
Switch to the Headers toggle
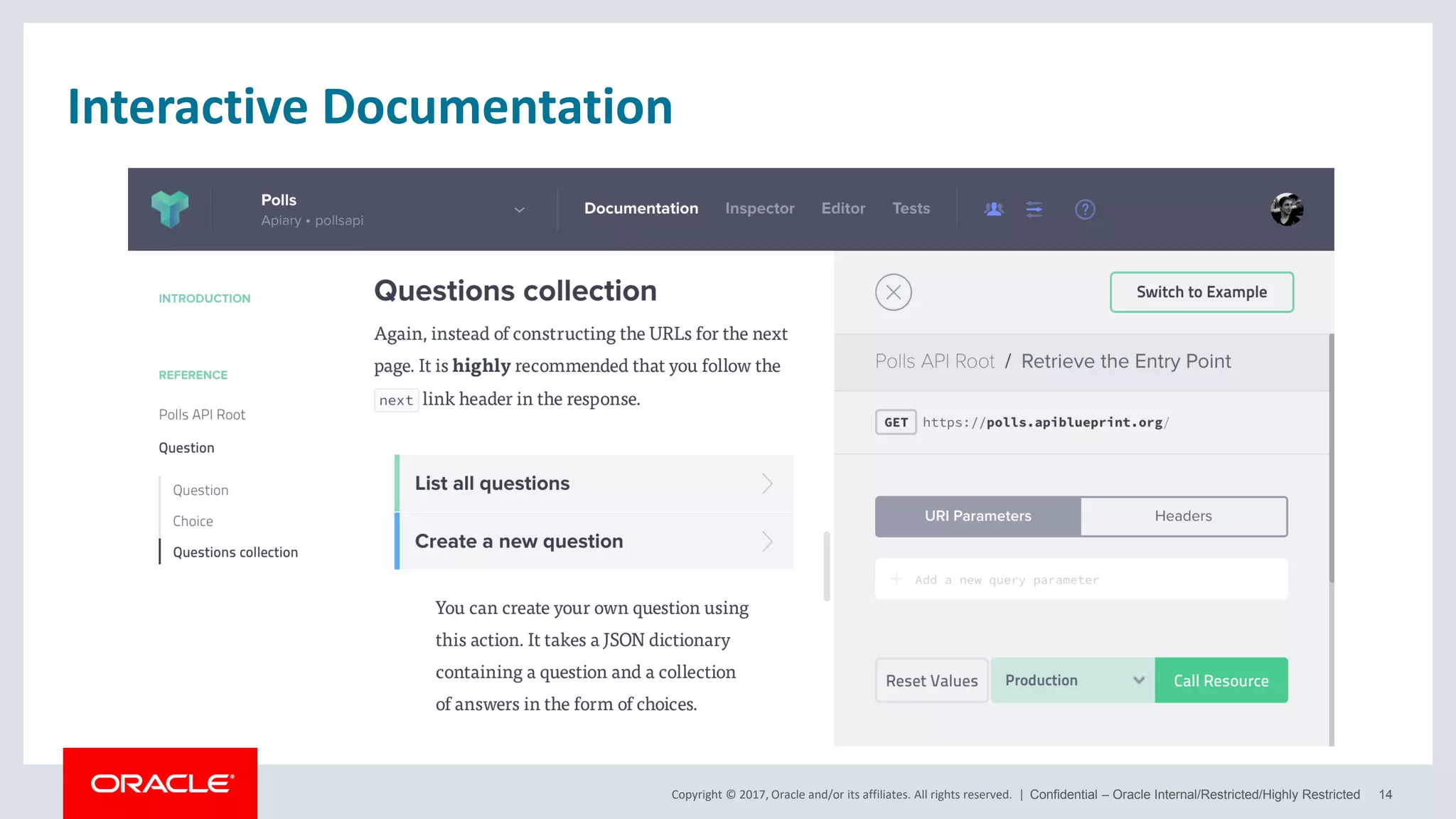[1183, 516]
